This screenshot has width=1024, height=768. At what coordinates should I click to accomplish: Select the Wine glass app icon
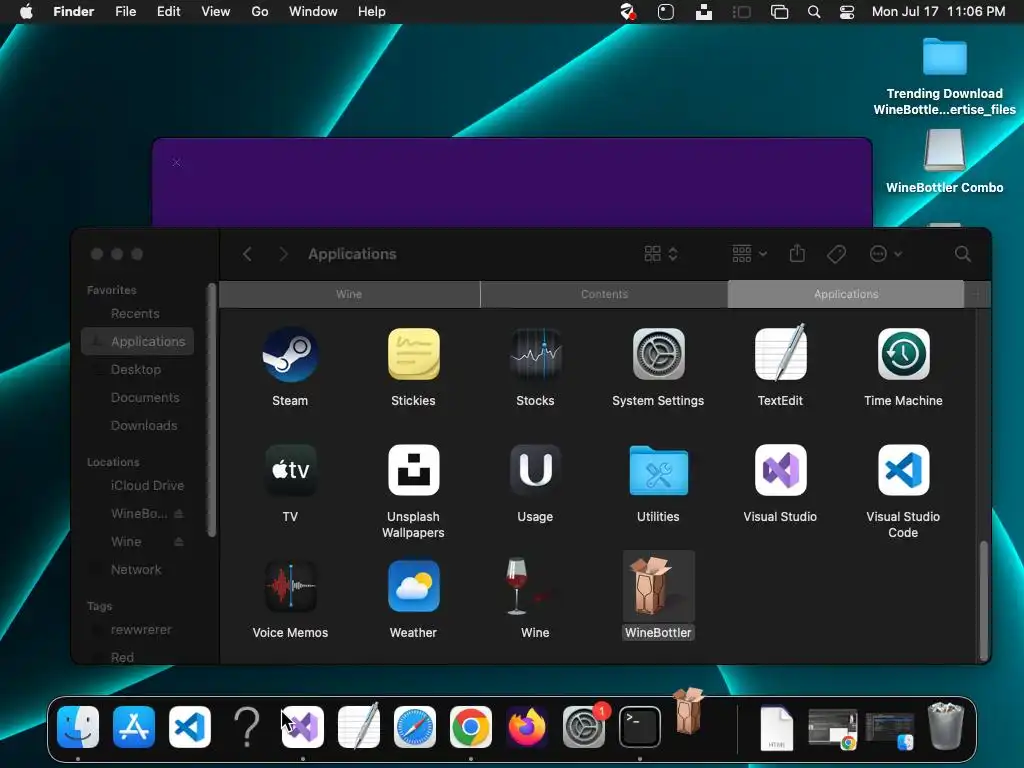[x=526, y=586]
